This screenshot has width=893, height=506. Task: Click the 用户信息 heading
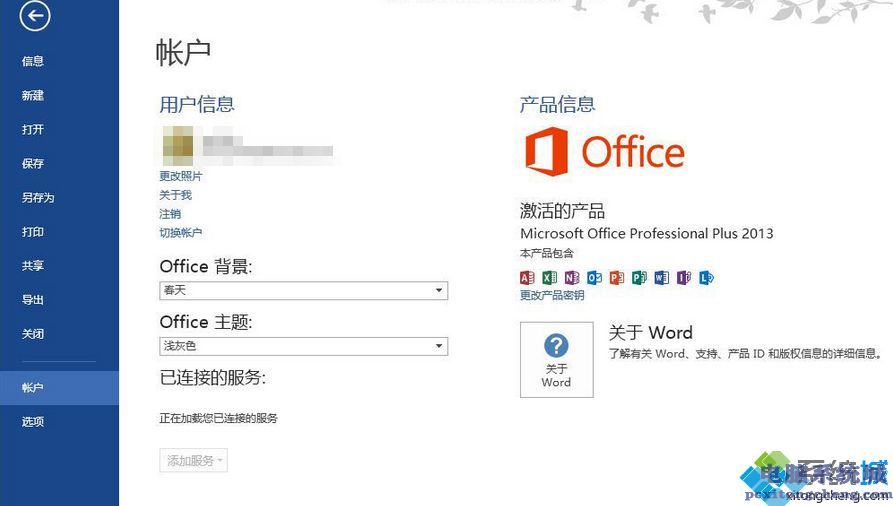coord(197,104)
